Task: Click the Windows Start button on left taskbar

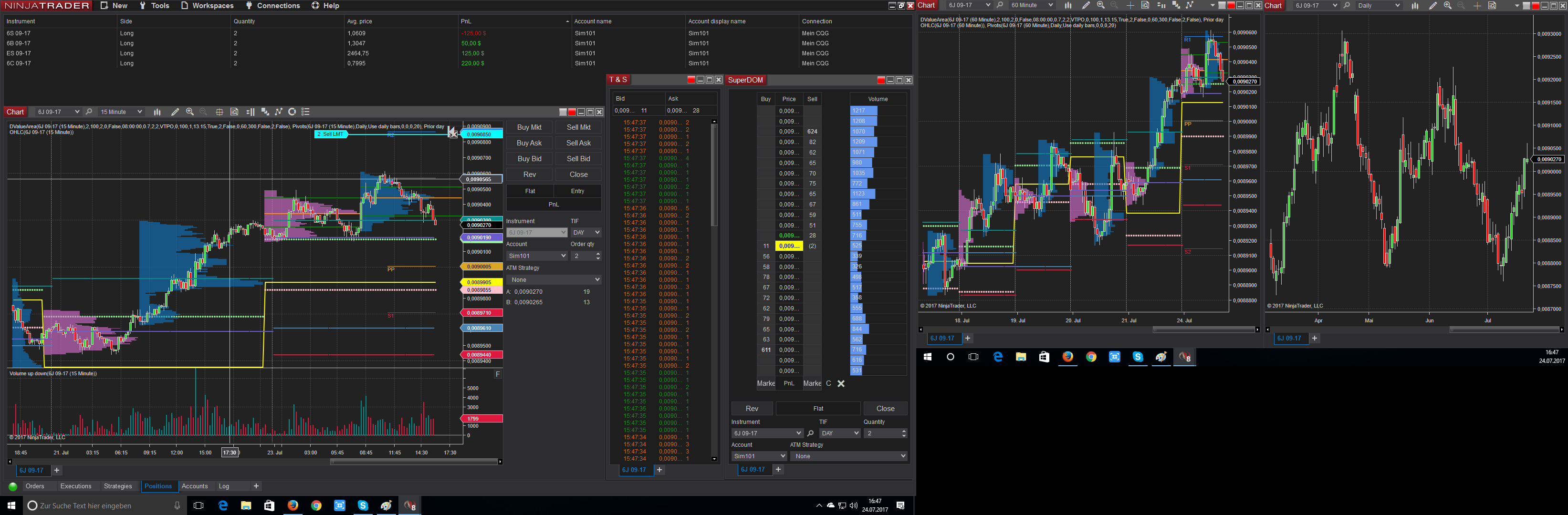Action: [x=11, y=505]
